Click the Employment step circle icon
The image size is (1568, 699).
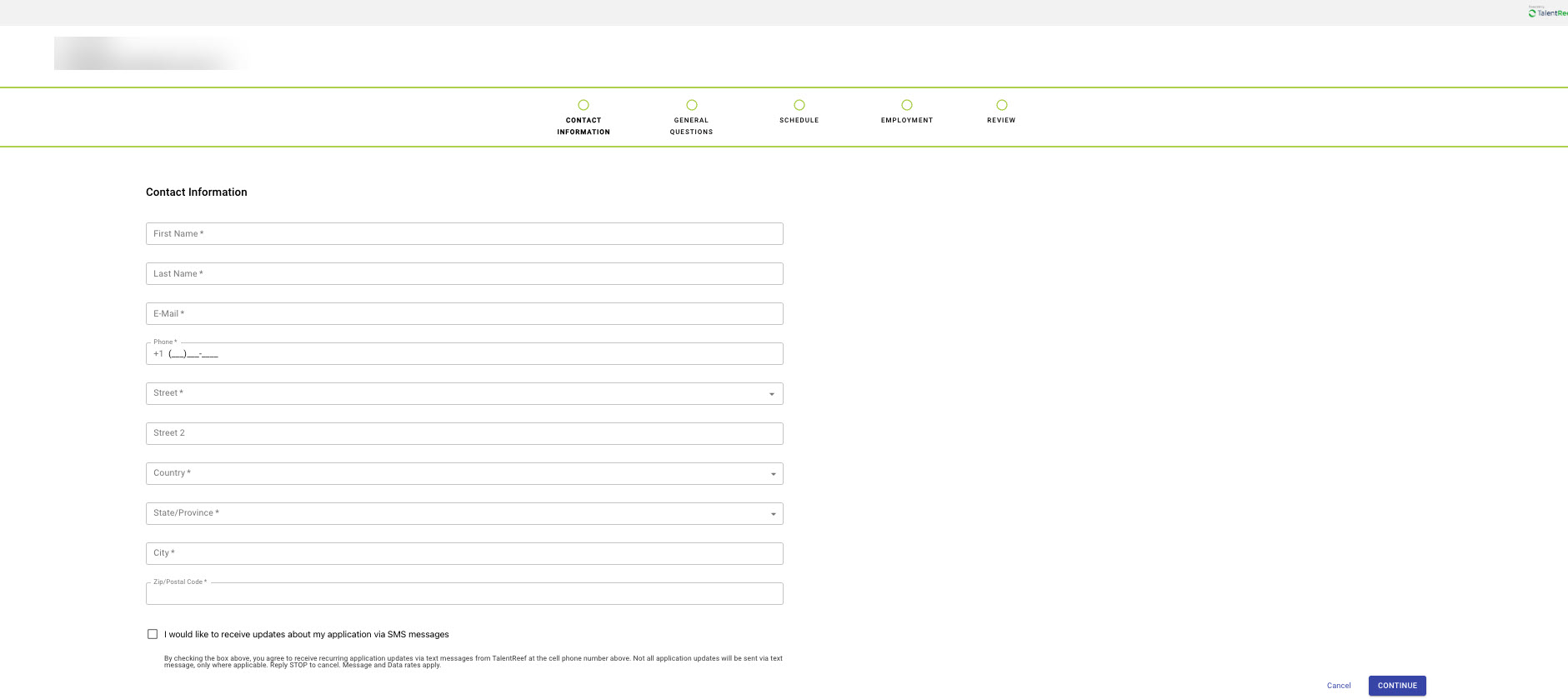tap(906, 105)
